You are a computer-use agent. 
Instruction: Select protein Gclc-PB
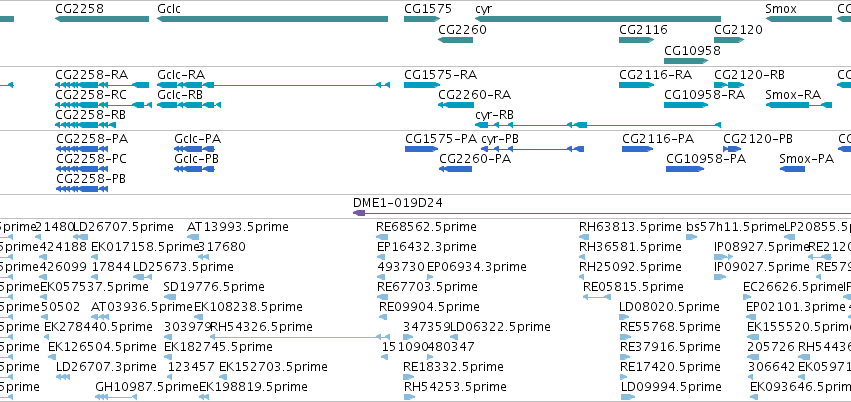coord(196,159)
